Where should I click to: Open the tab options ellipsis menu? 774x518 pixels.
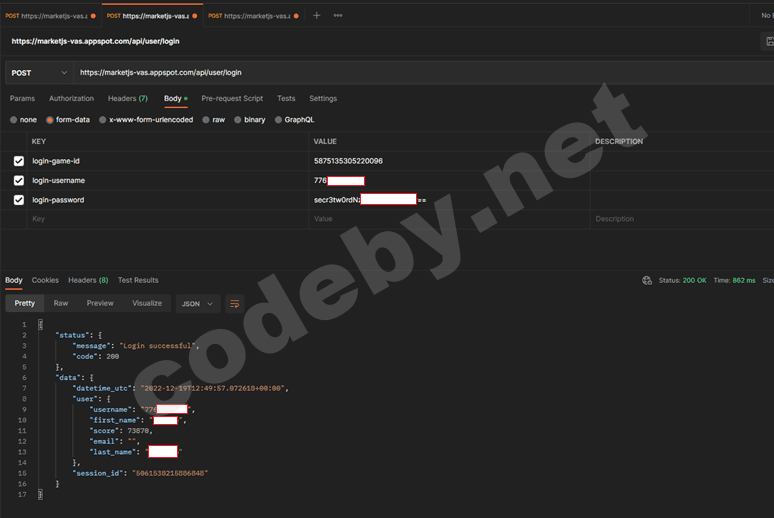coord(338,15)
